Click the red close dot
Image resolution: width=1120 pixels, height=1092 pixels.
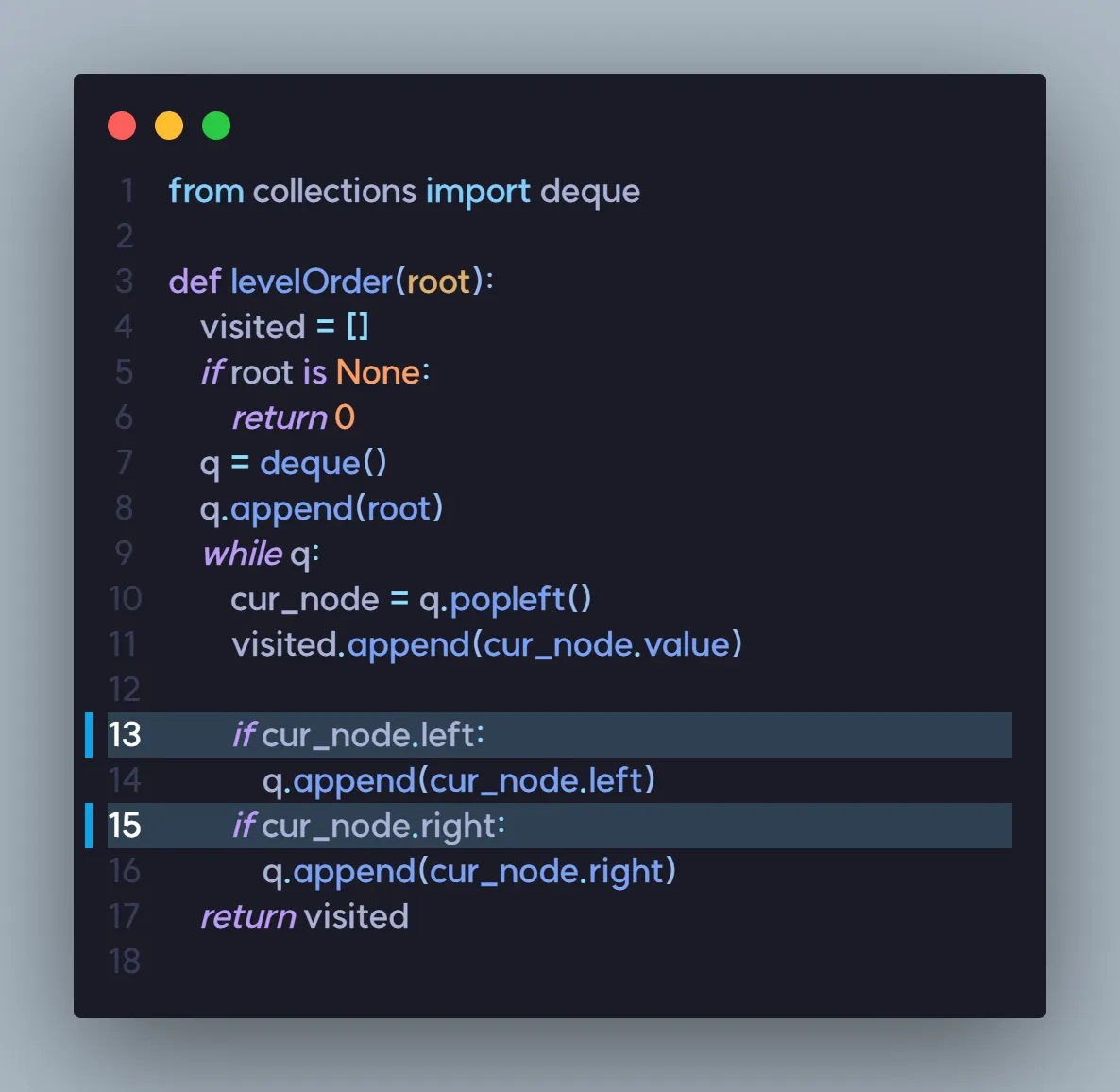(122, 126)
